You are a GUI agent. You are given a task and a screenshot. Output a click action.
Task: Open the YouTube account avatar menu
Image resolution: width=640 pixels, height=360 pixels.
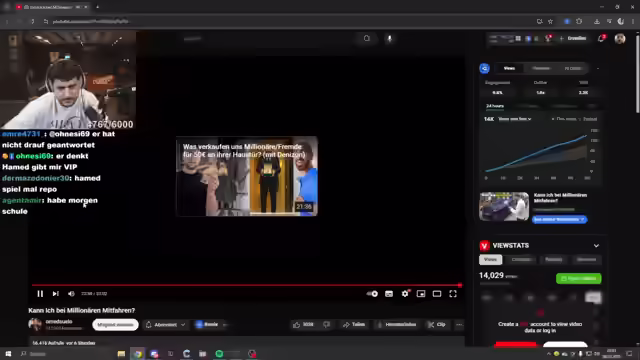pos(620,38)
